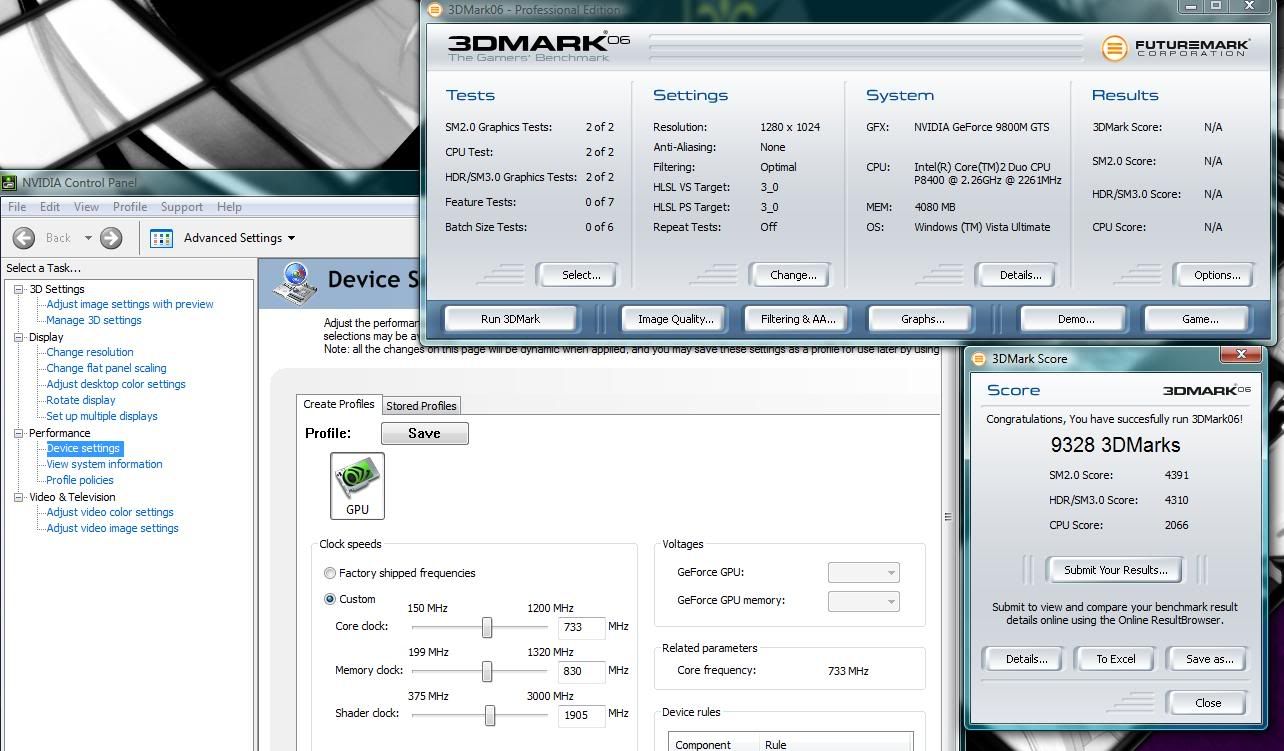Click the Back arrow in NVIDIA Control Panel
1284x751 pixels.
point(24,238)
